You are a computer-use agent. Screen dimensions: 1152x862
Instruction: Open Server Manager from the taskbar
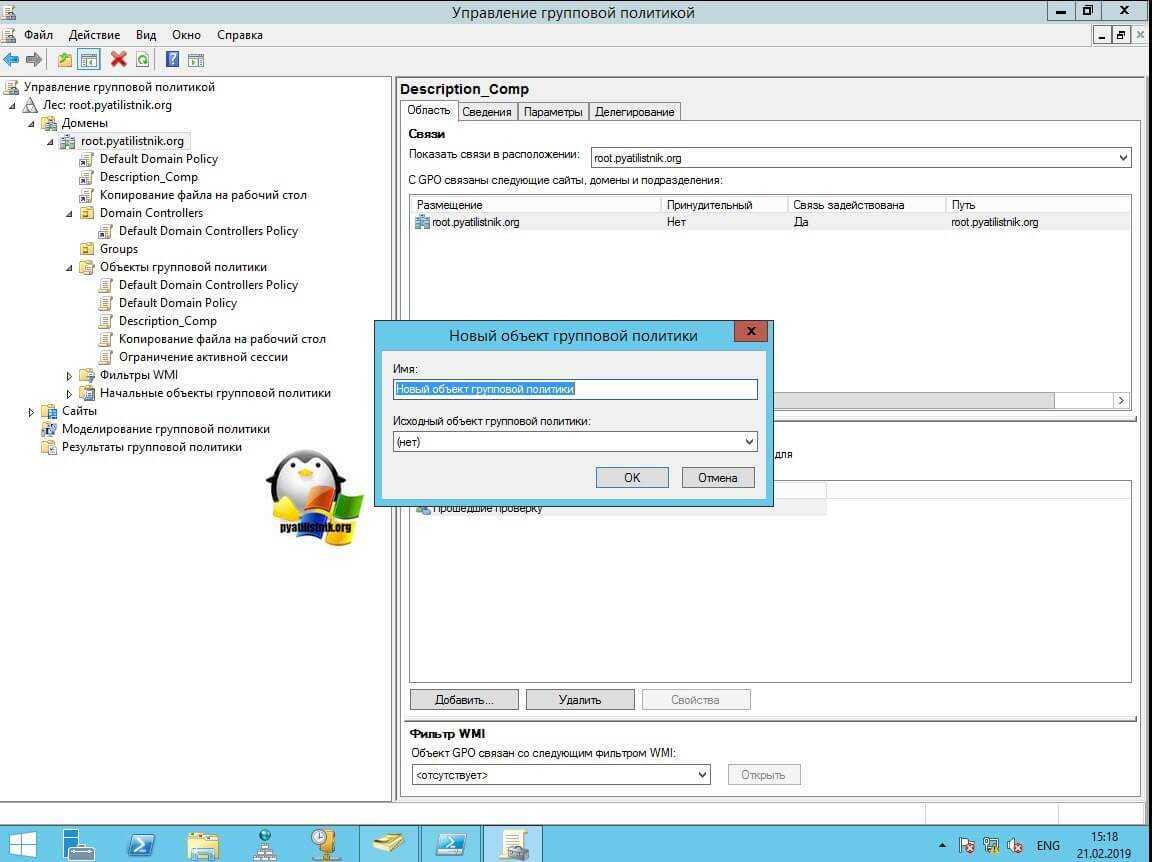80,844
